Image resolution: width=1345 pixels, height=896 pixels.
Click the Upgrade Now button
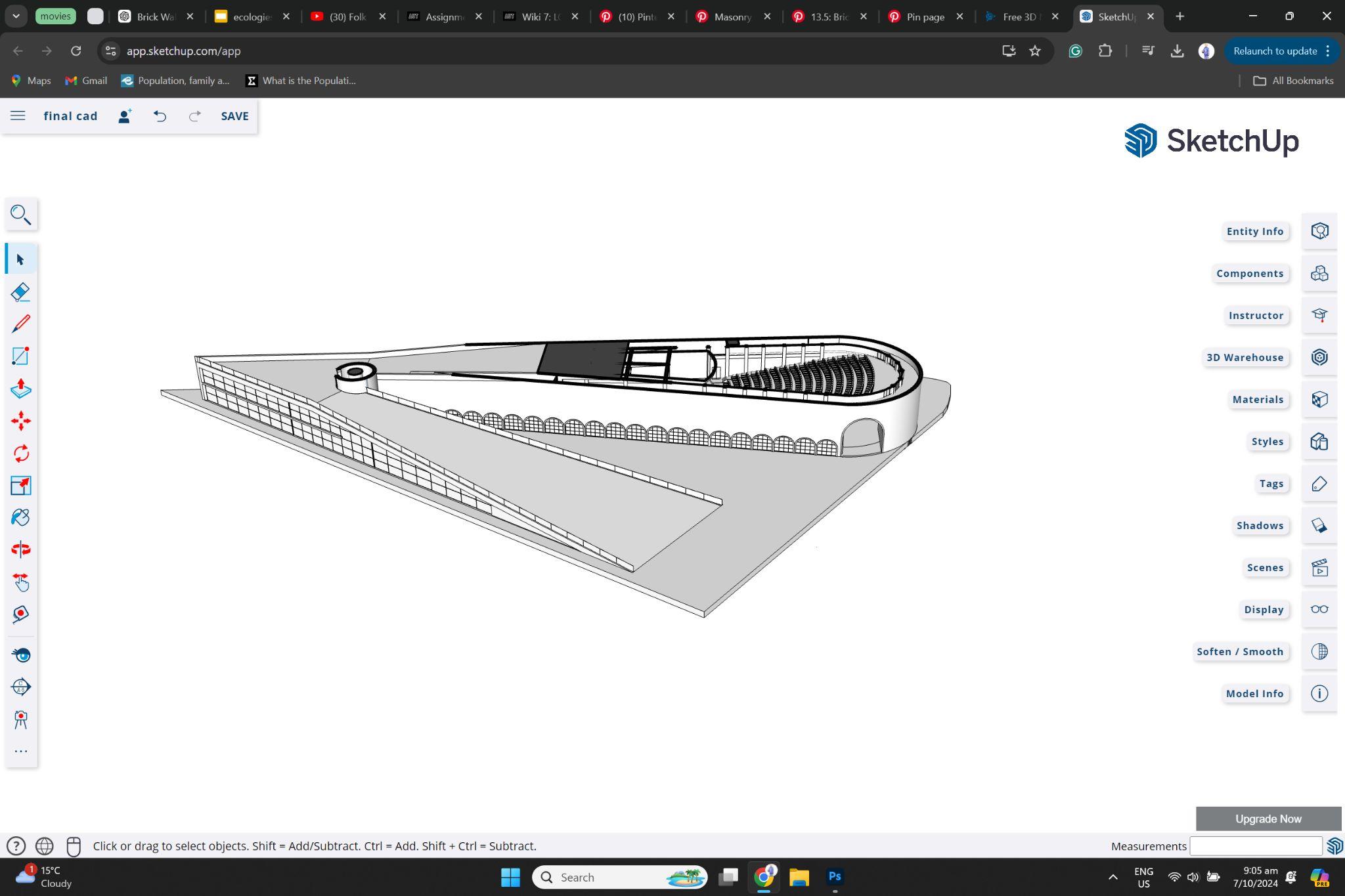1268,819
